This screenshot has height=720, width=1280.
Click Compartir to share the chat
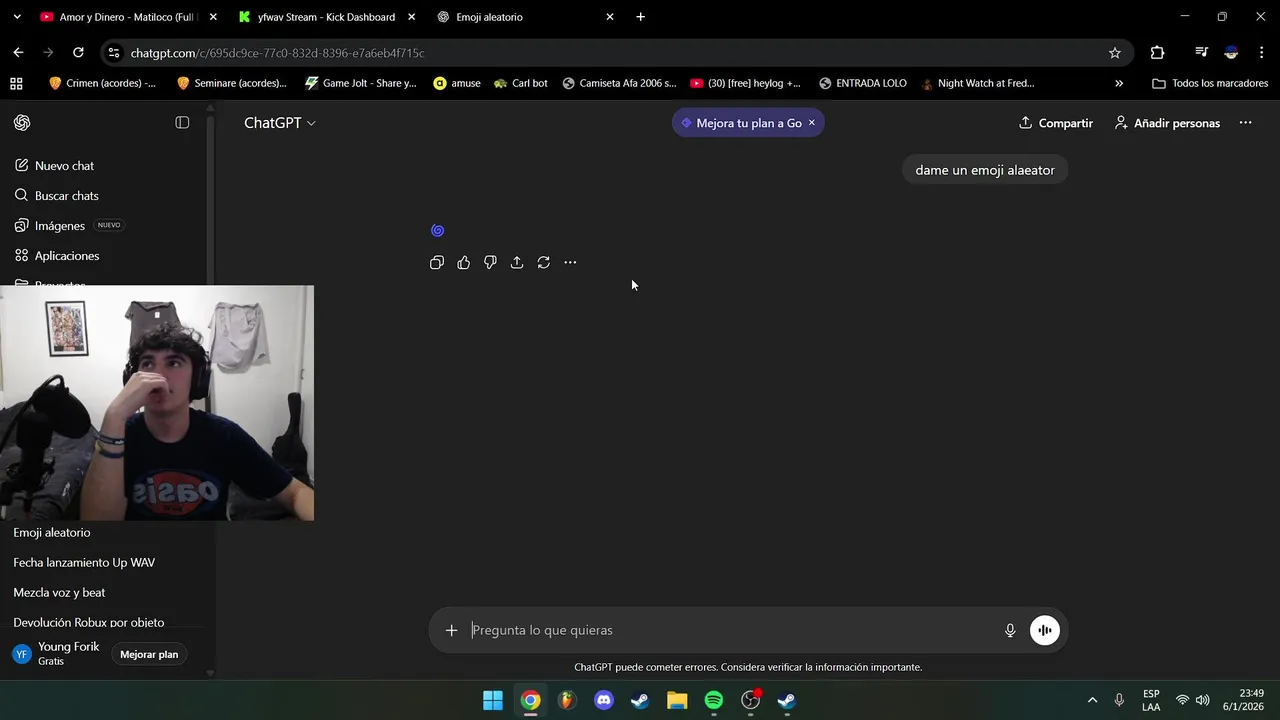coord(1056,122)
